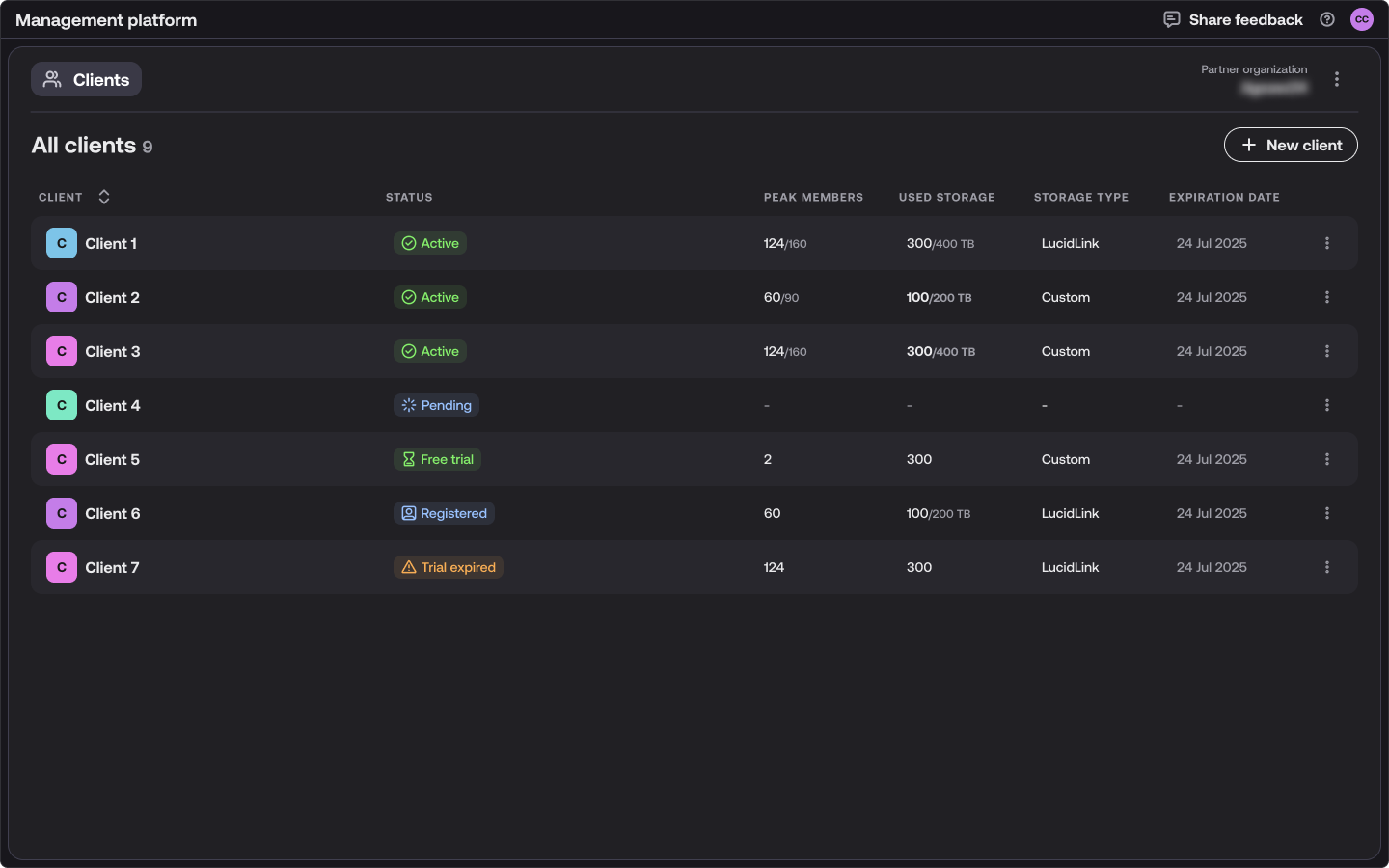Open the Clients tab
The height and width of the screenshot is (868, 1389).
click(x=86, y=79)
